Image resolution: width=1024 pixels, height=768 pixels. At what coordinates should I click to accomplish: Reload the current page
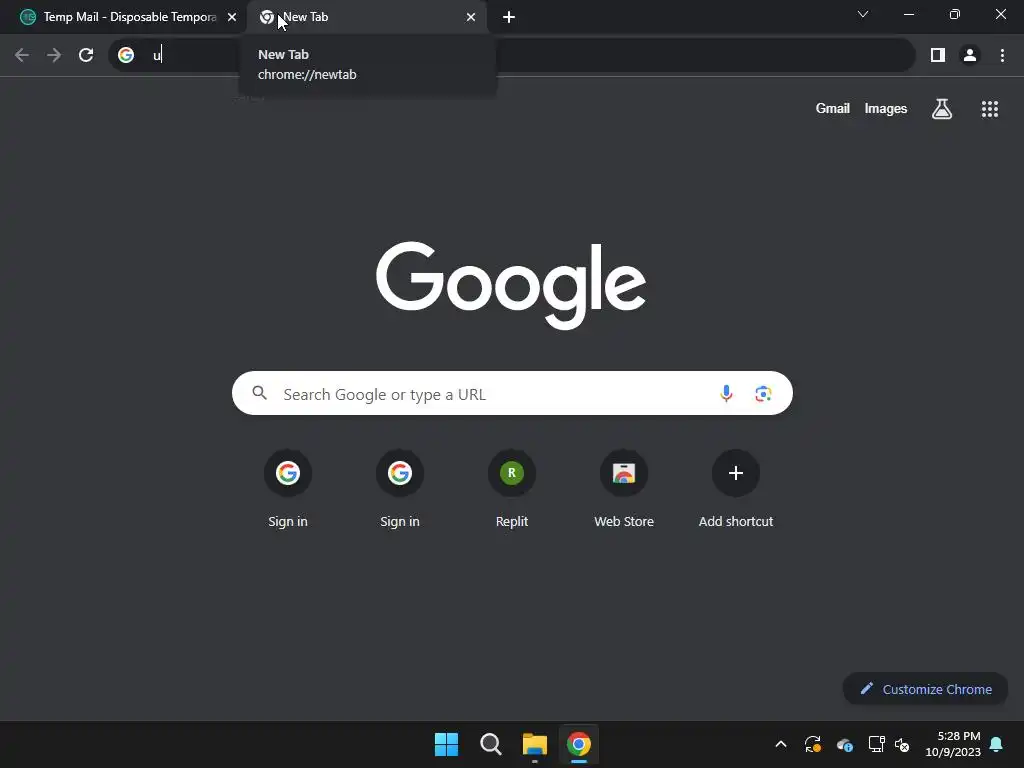[86, 56]
